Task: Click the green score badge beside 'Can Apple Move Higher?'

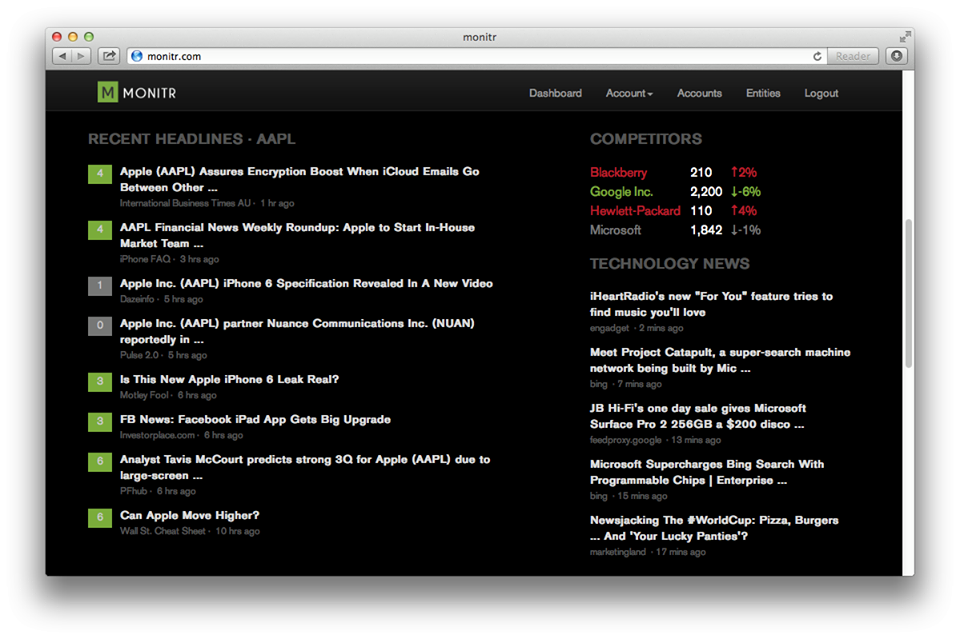Action: tap(99, 517)
